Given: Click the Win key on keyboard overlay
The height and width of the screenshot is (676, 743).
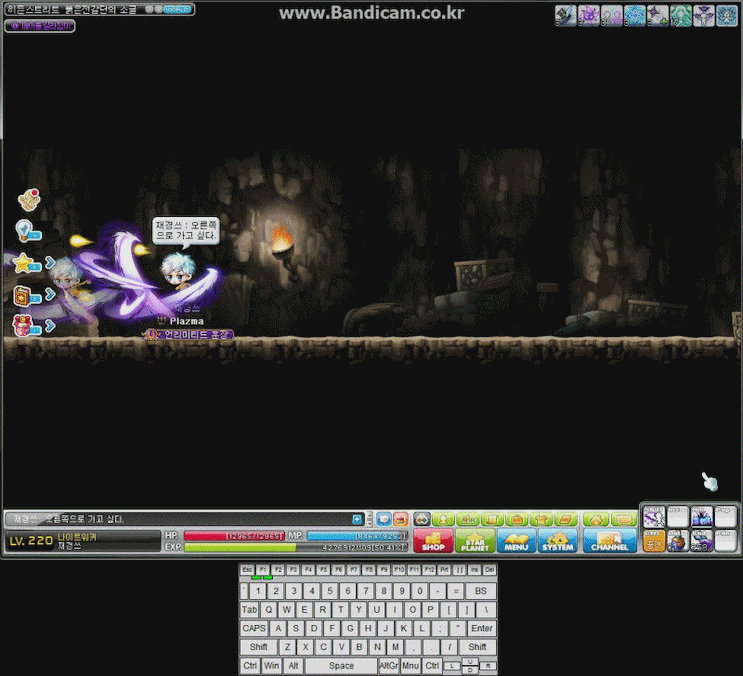Looking at the screenshot, I should [x=272, y=666].
